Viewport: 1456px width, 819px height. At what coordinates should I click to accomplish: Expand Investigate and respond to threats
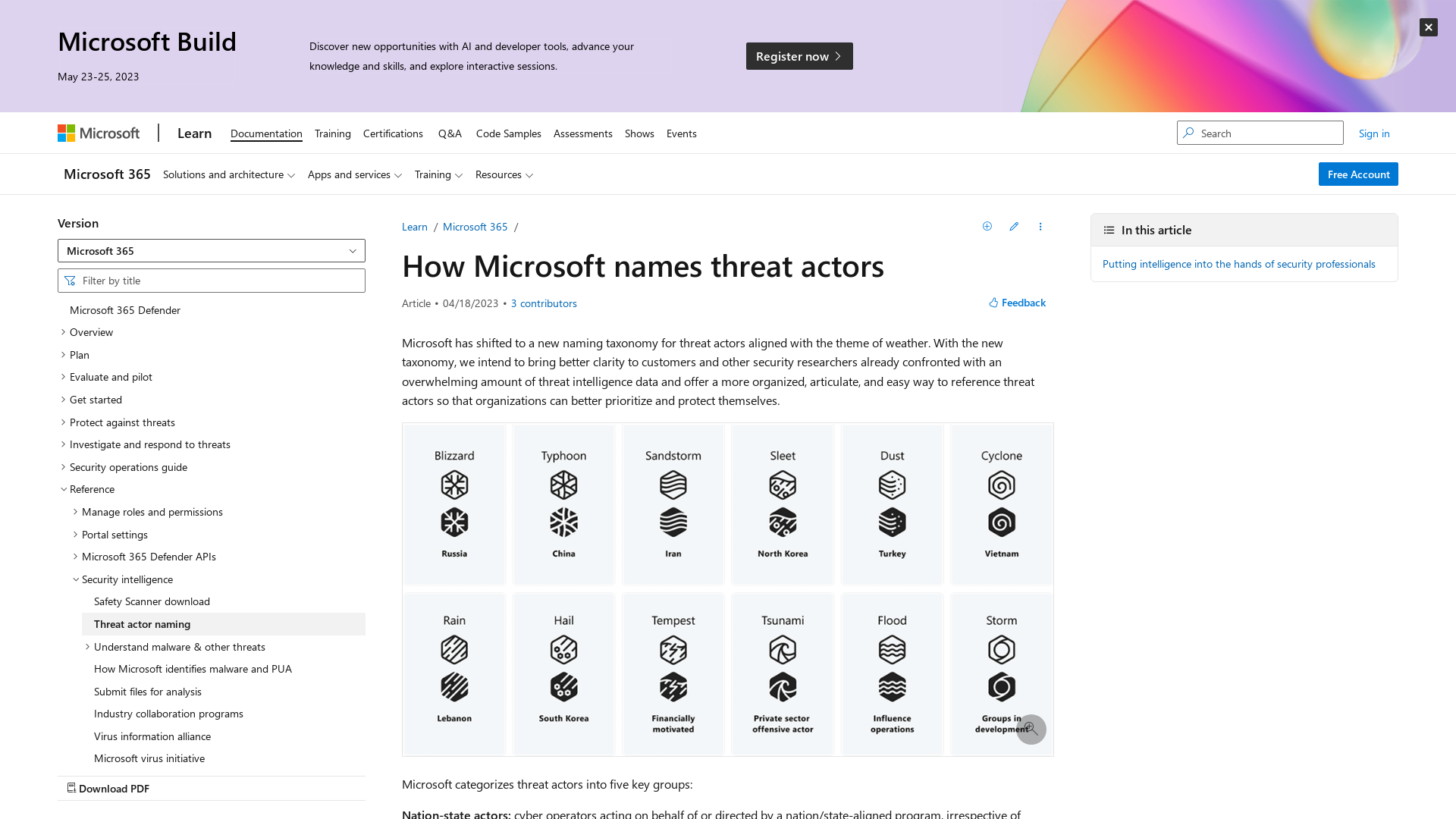[64, 444]
